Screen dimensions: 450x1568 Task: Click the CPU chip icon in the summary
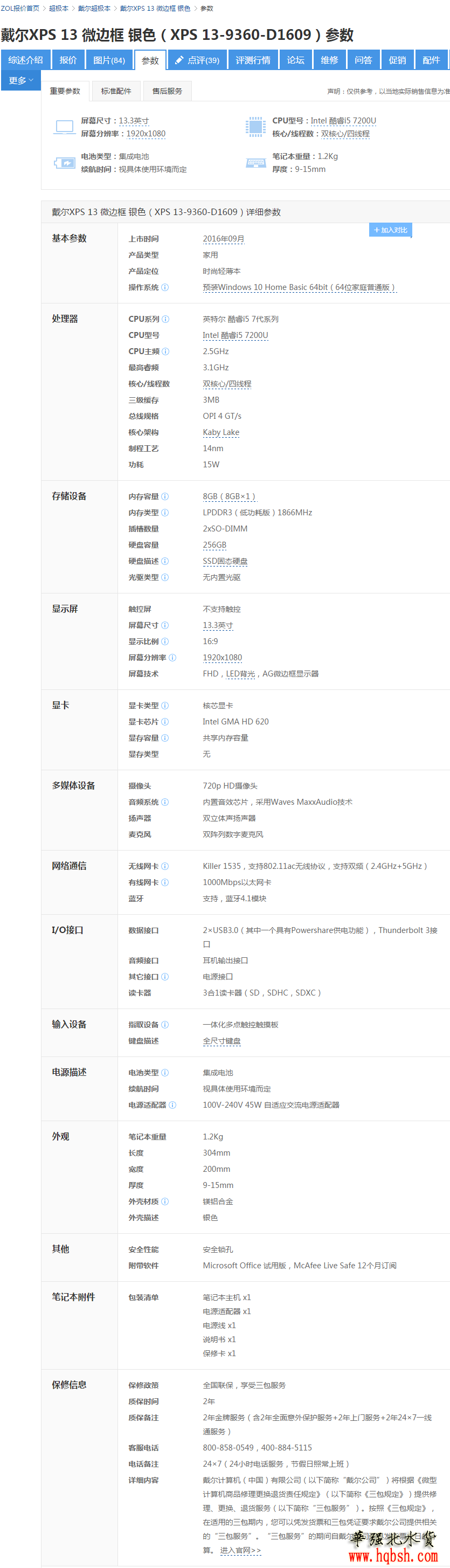[x=255, y=127]
